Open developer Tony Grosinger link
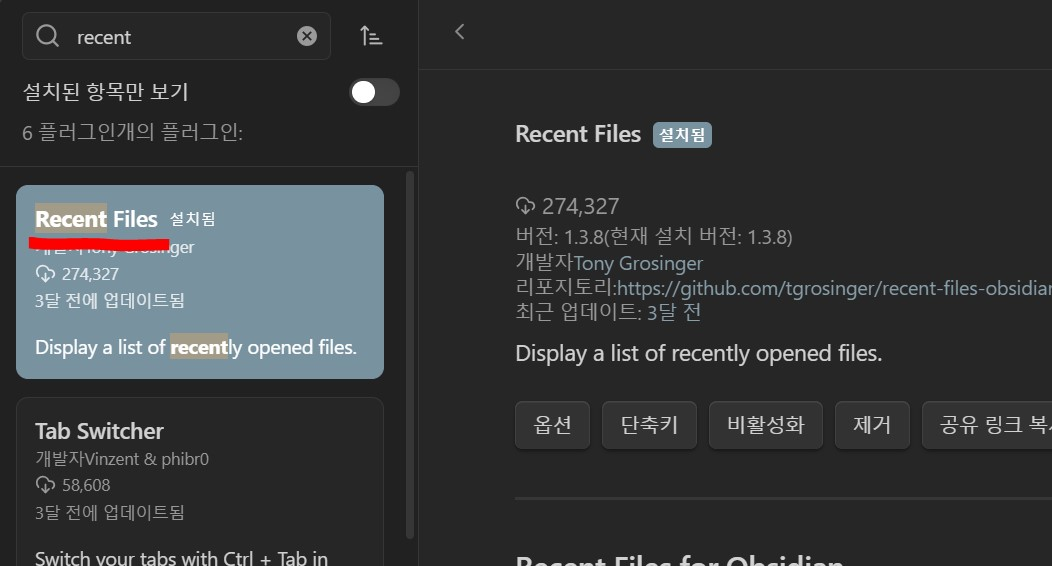The height and width of the screenshot is (566, 1052). (638, 264)
